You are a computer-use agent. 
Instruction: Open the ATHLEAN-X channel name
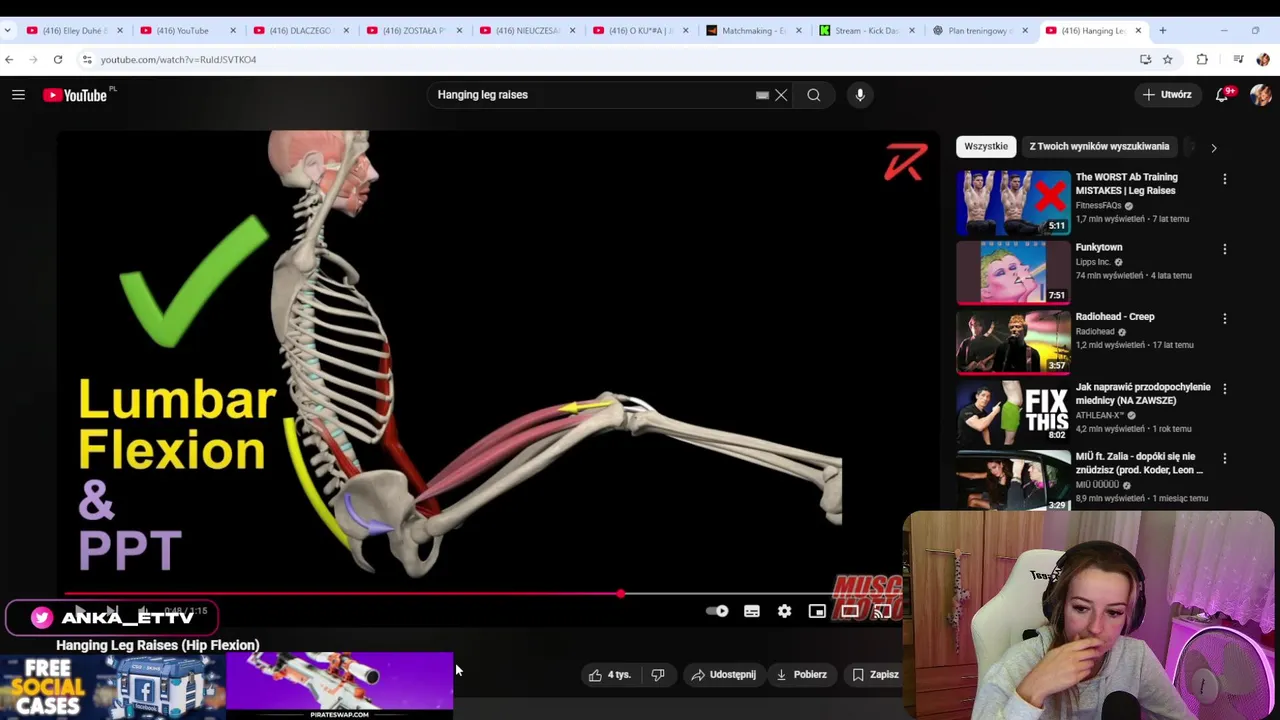[1098, 415]
